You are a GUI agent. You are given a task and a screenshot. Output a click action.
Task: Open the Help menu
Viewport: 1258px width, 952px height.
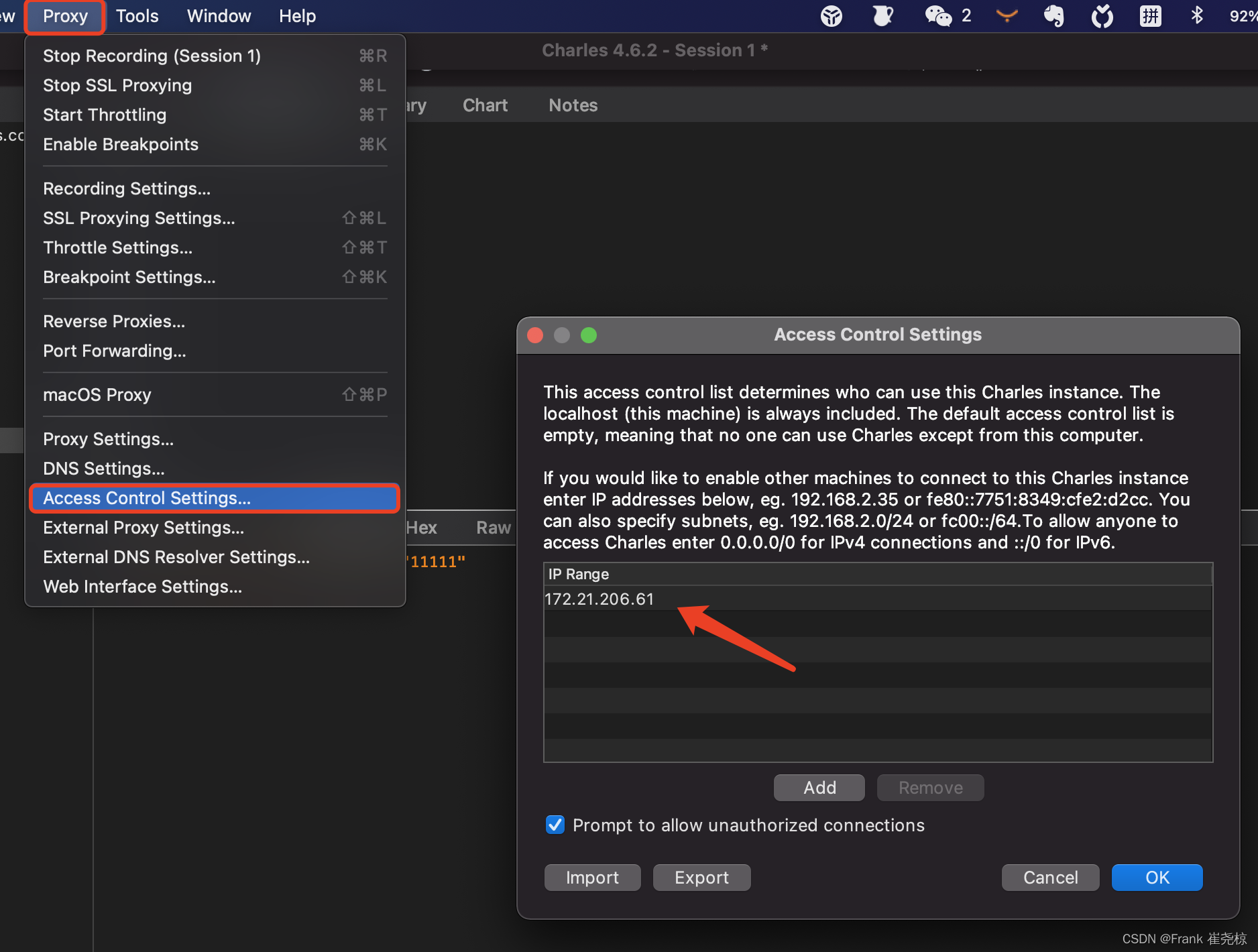(x=297, y=16)
